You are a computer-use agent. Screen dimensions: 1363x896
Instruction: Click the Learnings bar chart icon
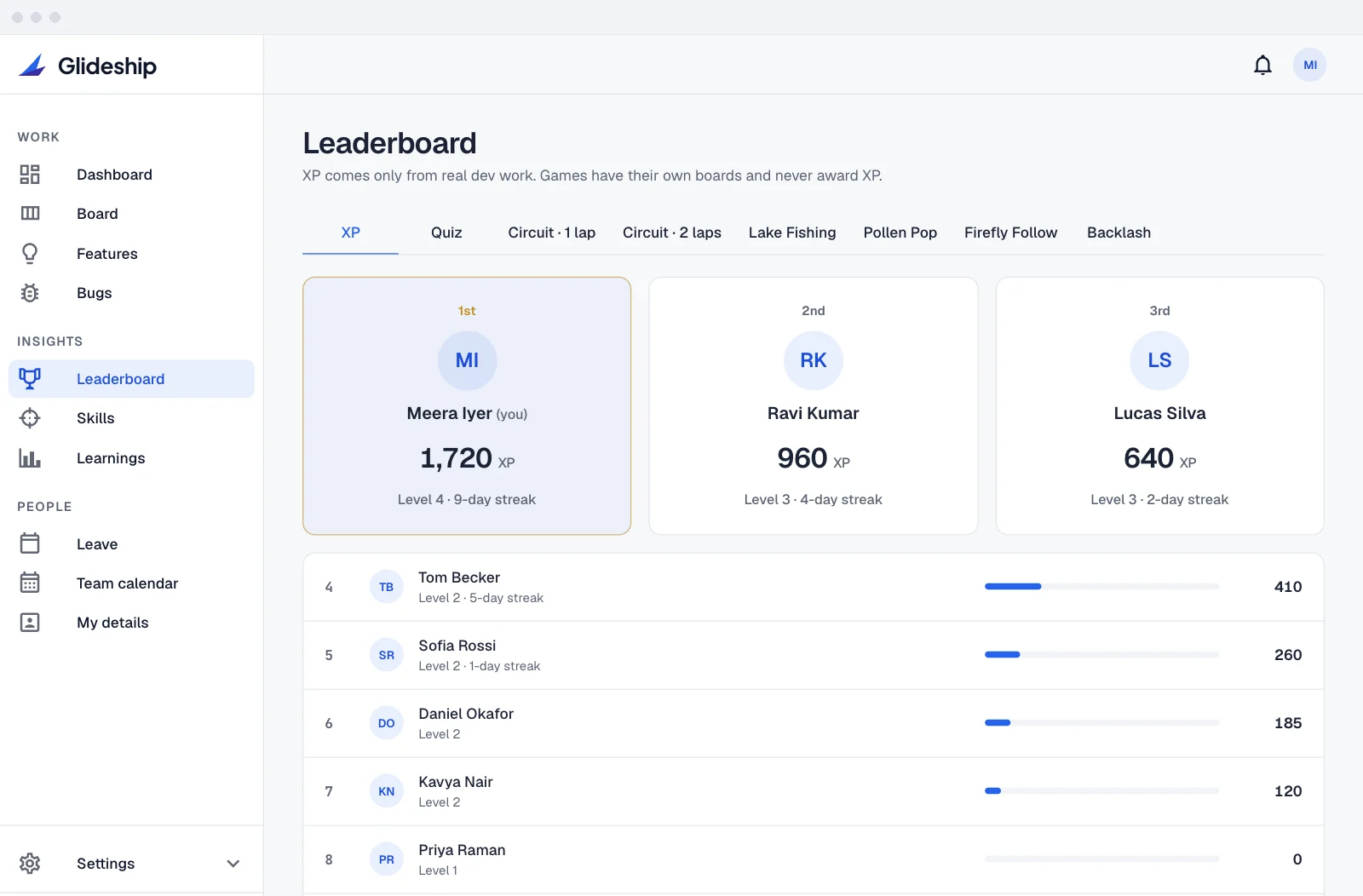point(30,458)
